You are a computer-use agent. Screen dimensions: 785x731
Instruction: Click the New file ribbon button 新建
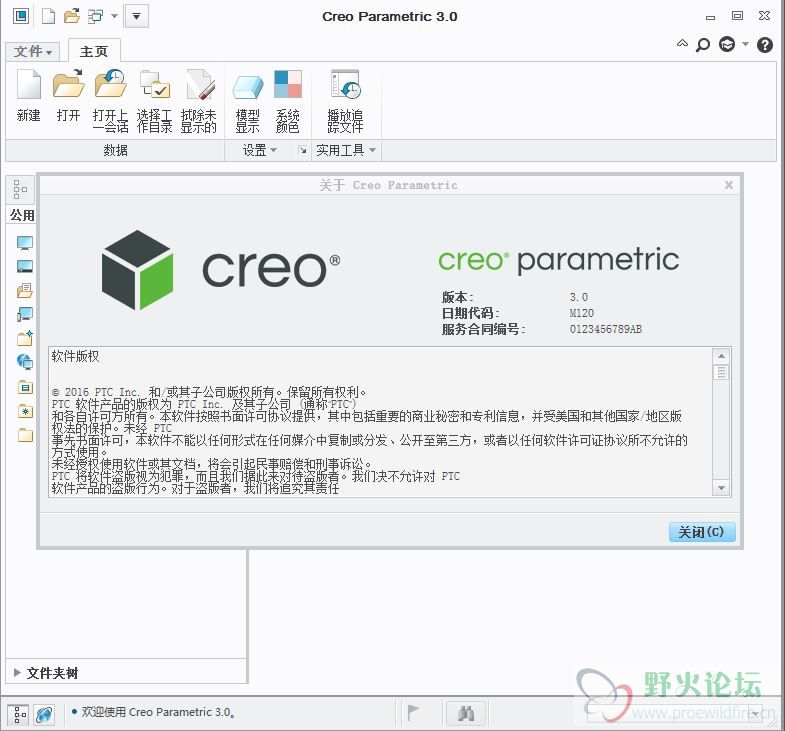point(29,96)
